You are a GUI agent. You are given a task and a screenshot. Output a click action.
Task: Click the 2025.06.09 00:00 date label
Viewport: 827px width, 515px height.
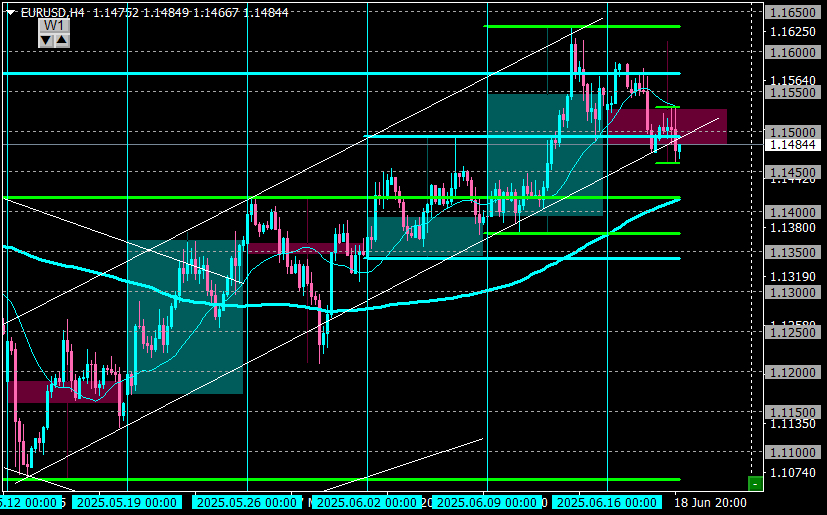click(487, 502)
